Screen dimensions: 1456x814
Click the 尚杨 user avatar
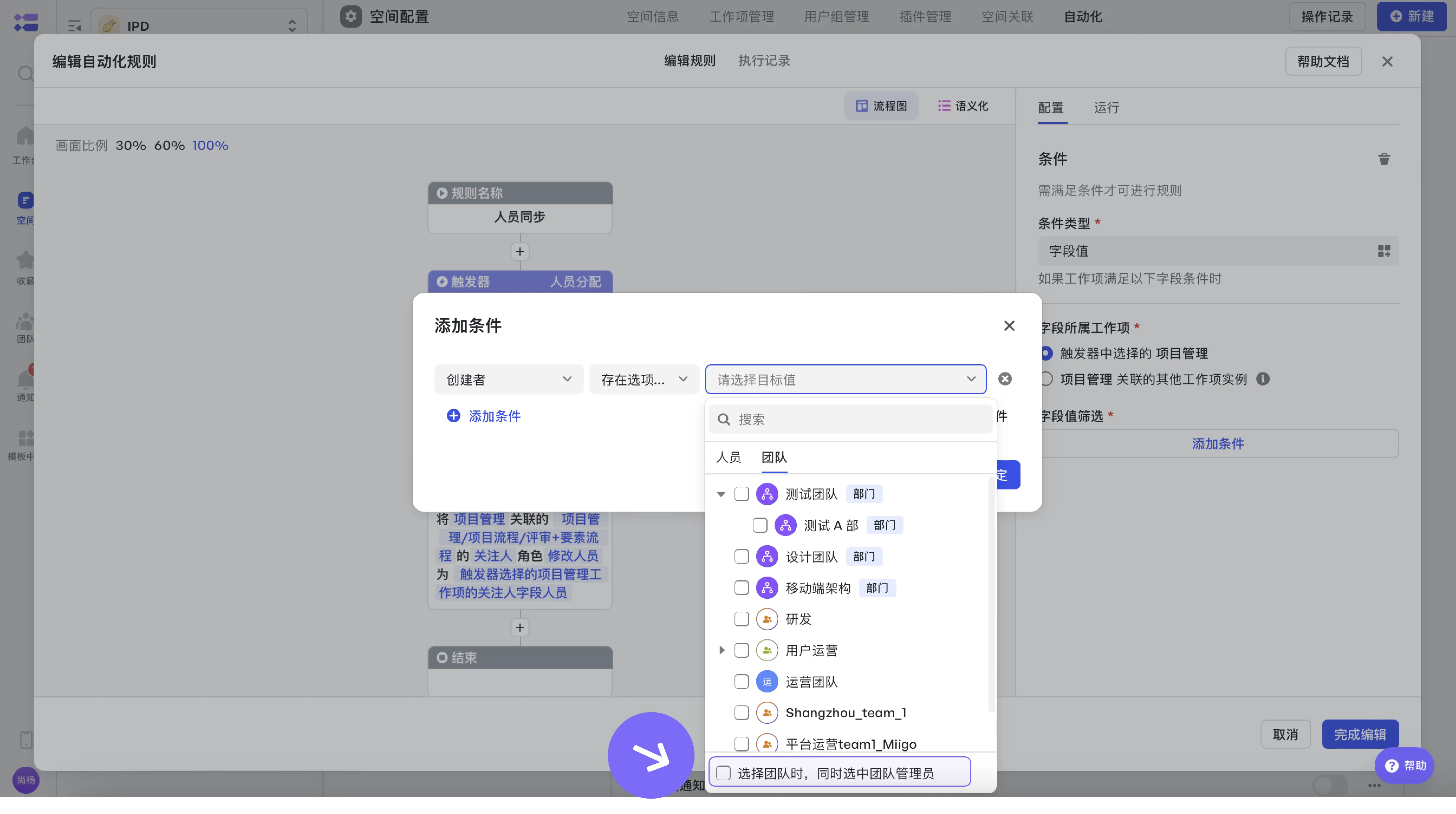click(26, 780)
